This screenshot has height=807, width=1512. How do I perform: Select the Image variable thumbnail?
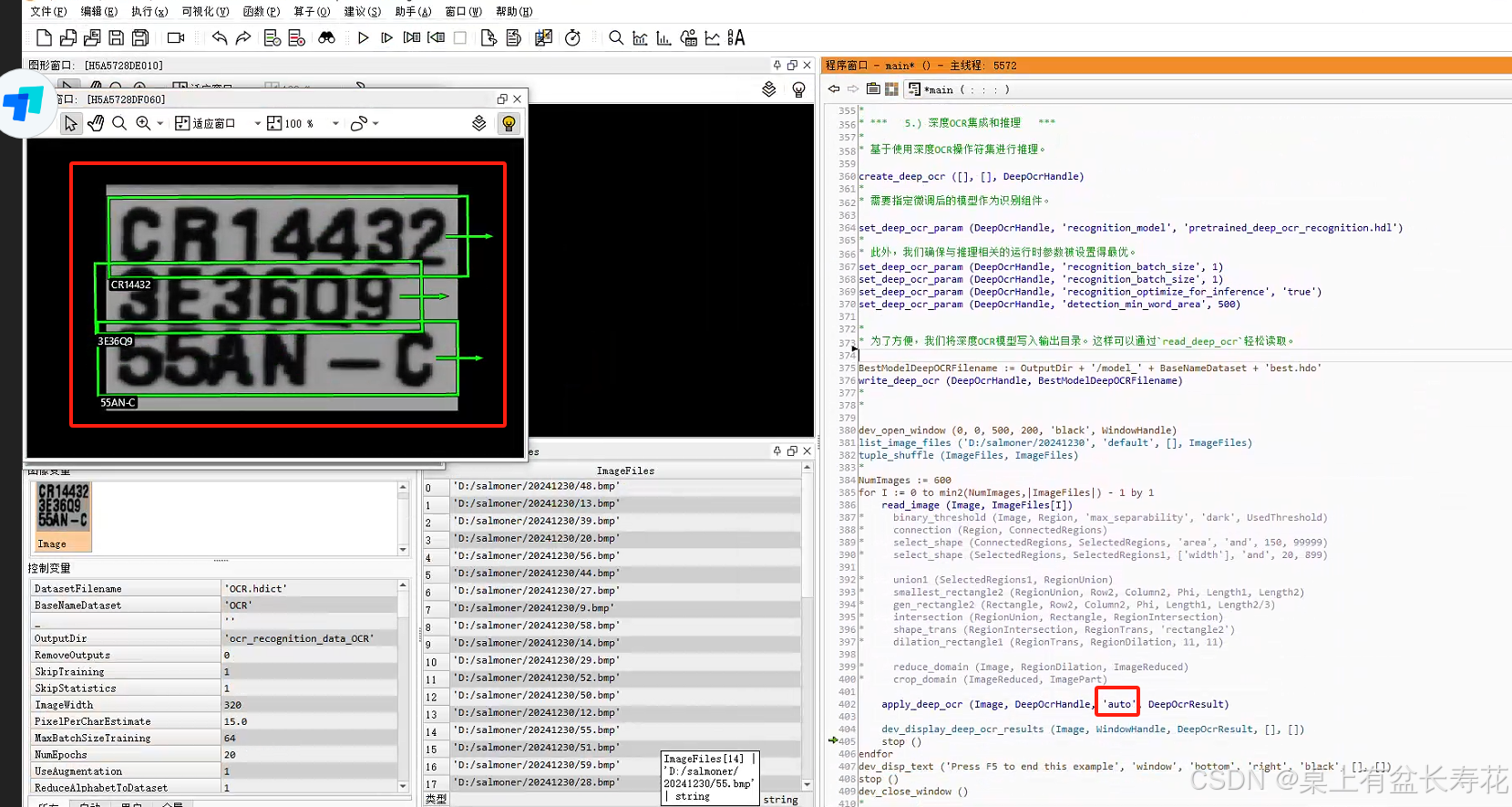pos(64,516)
